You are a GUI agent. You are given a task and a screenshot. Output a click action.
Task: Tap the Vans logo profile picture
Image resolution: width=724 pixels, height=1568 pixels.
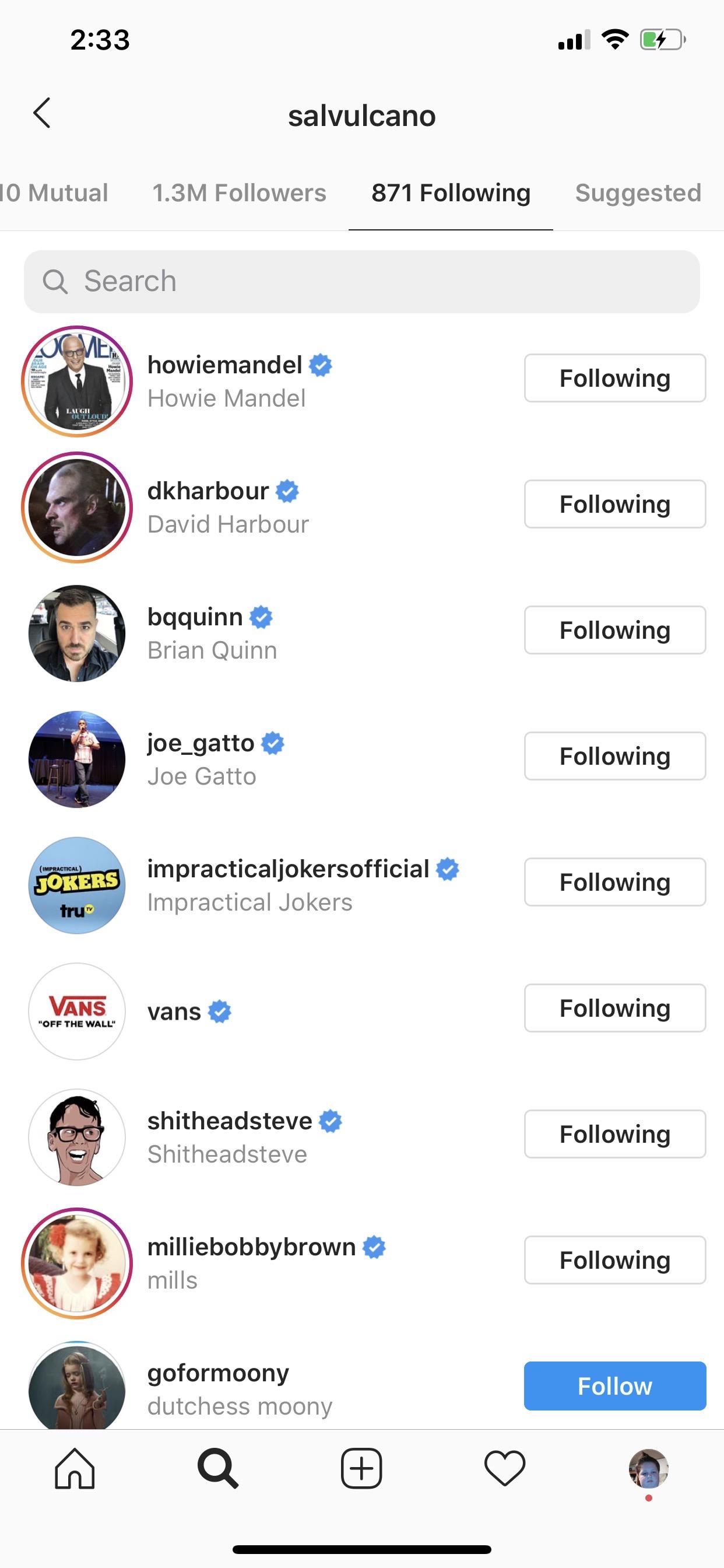(x=78, y=1011)
